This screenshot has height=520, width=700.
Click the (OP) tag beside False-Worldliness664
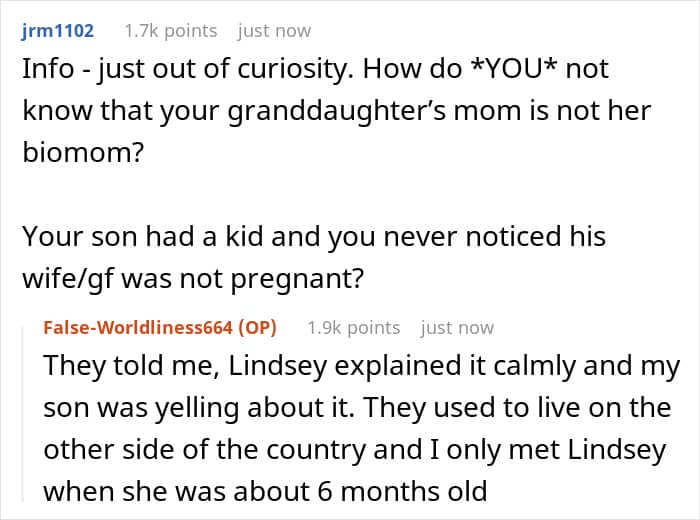258,328
